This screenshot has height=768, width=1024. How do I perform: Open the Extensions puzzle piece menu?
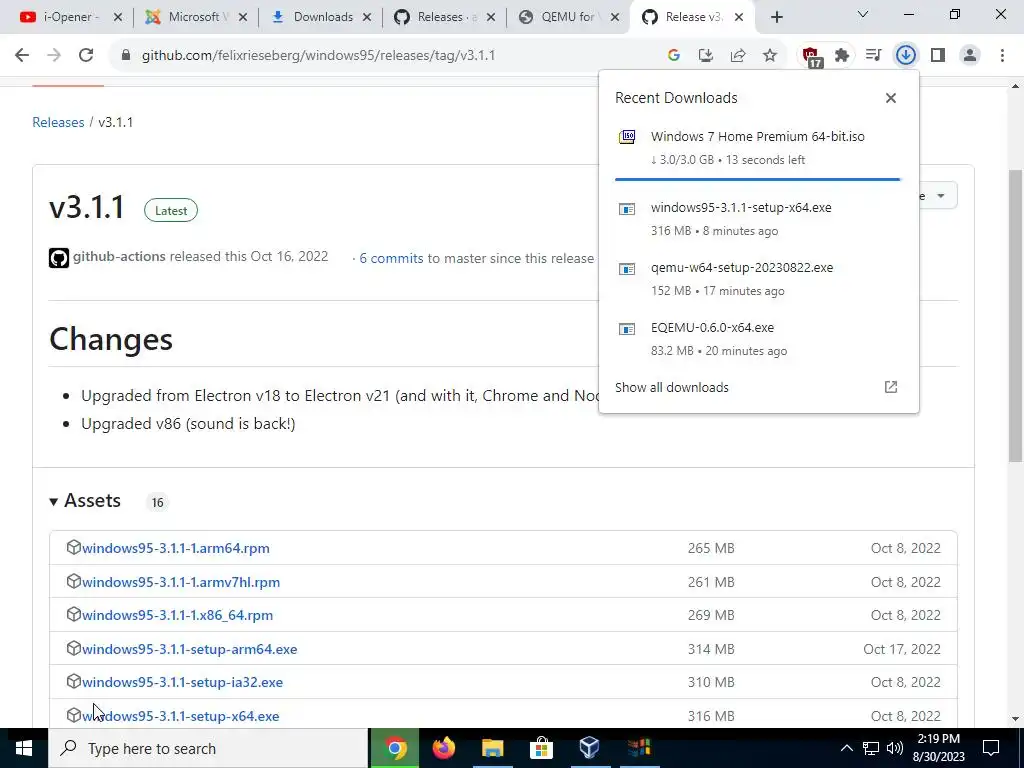842,56
